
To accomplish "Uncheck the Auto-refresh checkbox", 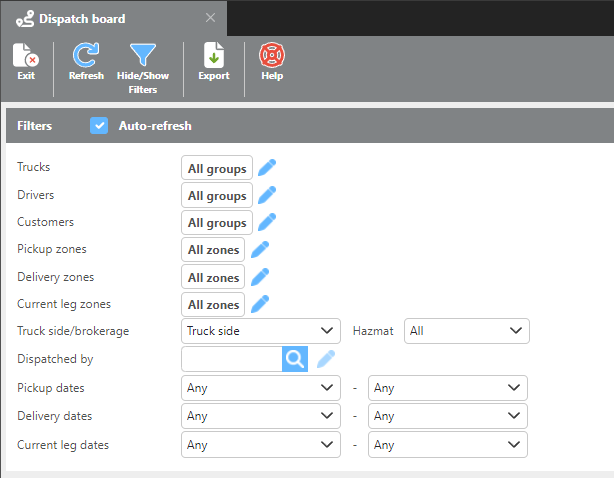I will 99,126.
